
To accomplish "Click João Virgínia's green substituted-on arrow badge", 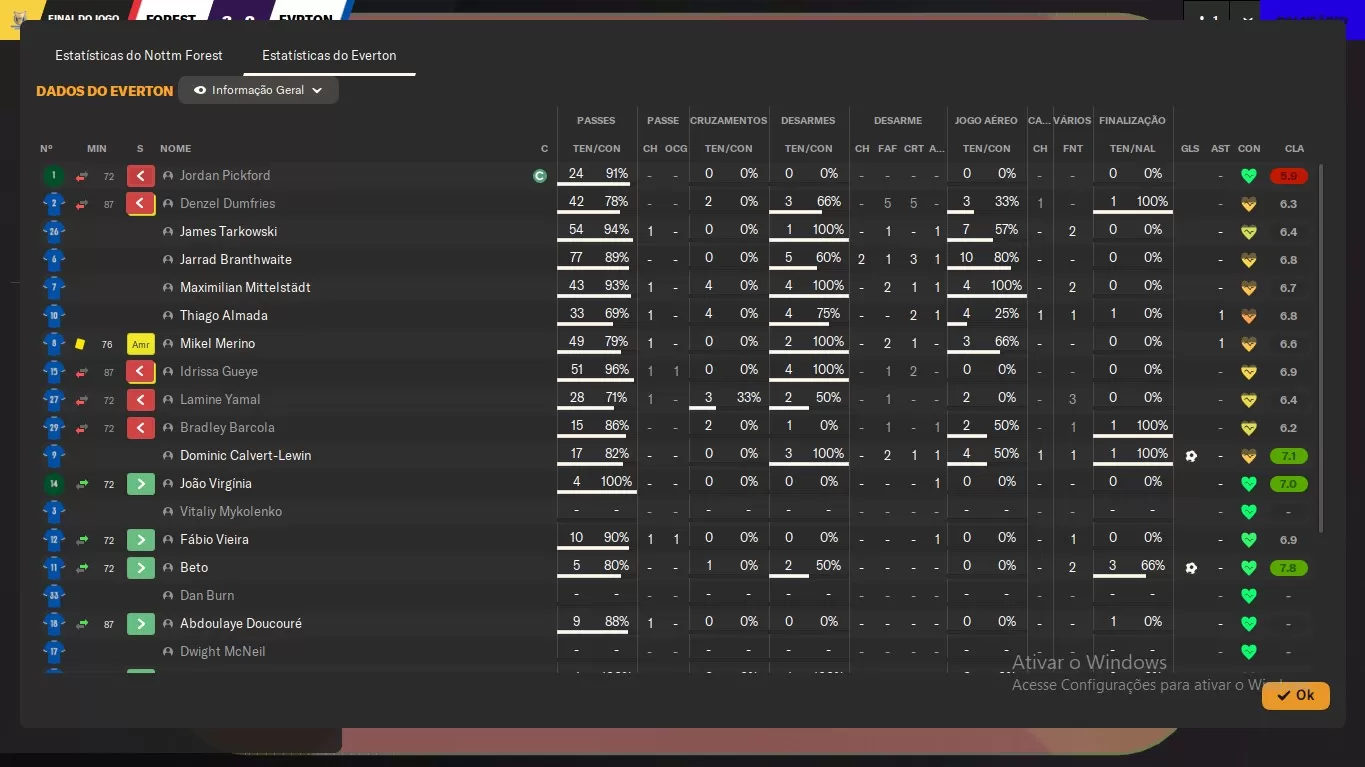I will [141, 484].
